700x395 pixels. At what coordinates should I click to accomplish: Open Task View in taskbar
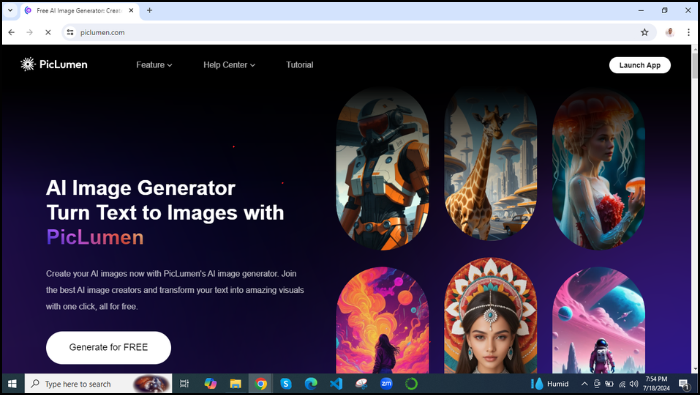(x=184, y=384)
